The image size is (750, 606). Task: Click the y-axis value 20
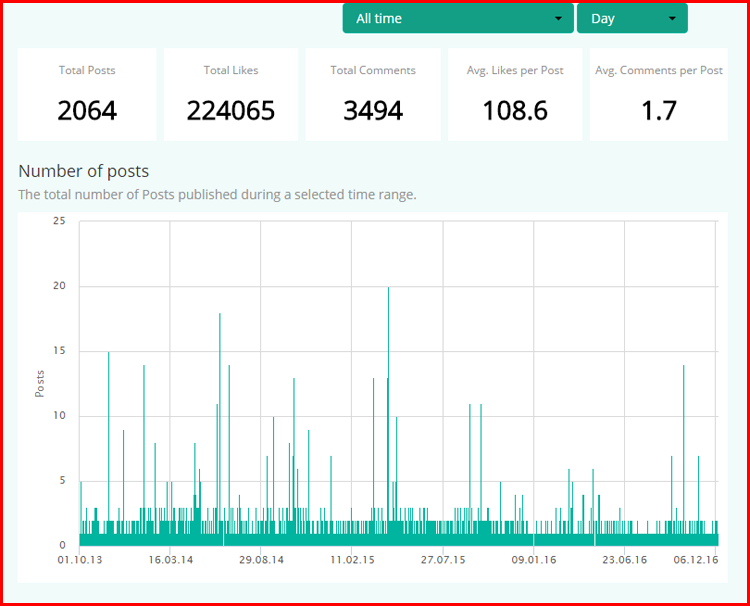(59, 286)
